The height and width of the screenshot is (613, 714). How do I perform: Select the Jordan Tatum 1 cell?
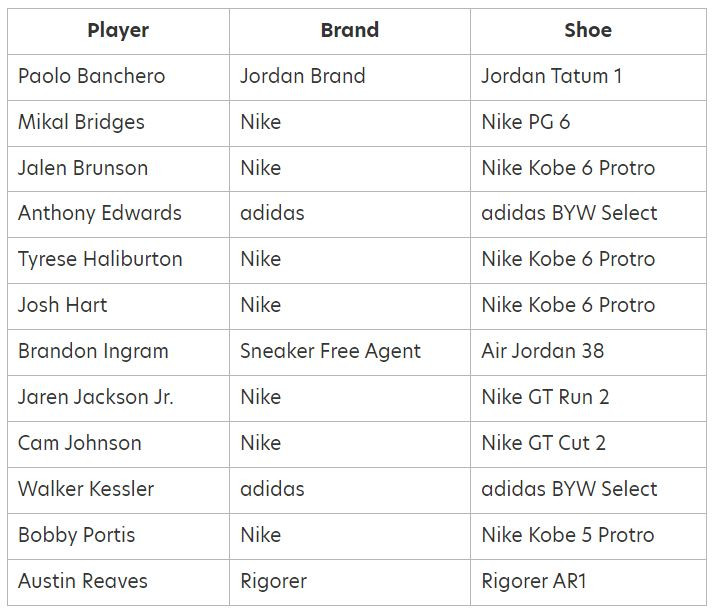(x=588, y=77)
